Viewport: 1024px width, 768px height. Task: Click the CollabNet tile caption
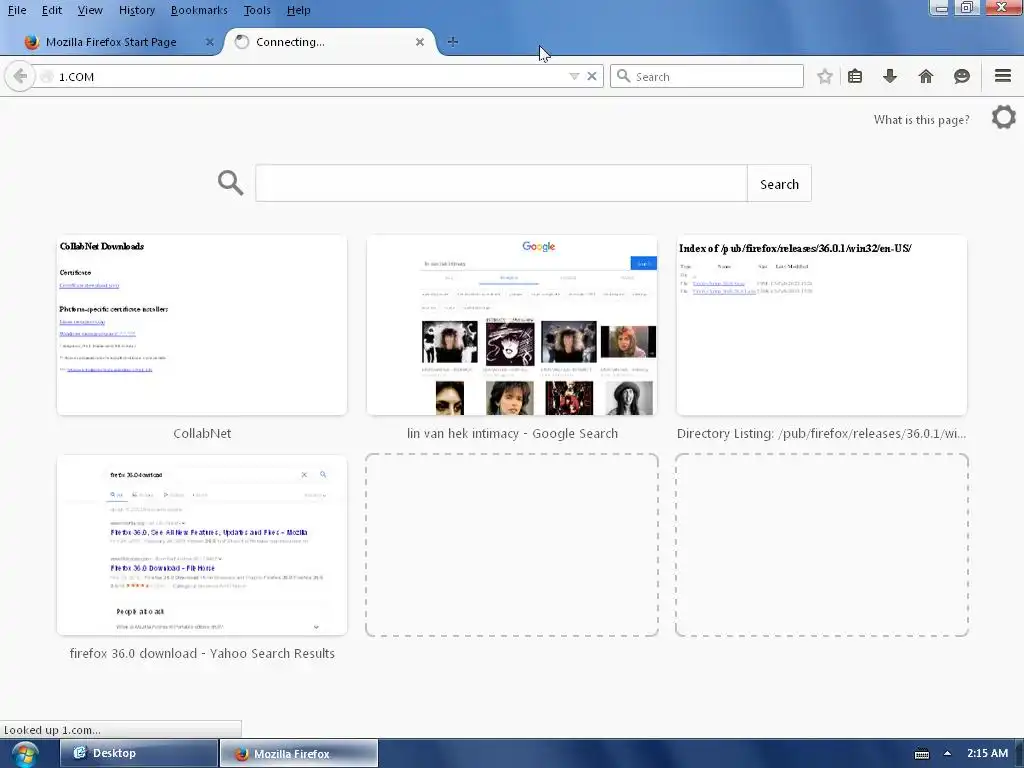pyautogui.click(x=202, y=433)
